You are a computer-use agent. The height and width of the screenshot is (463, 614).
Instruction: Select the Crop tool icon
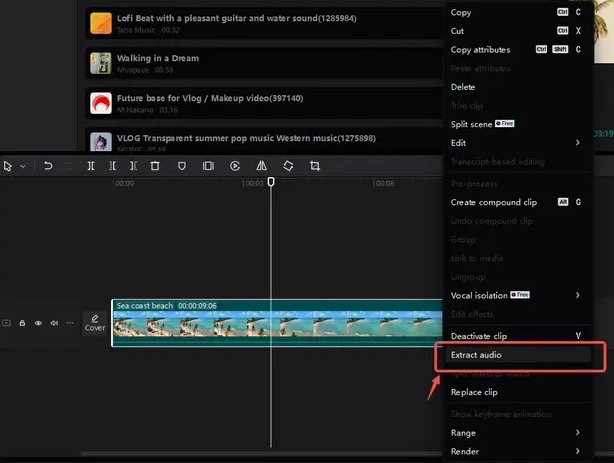click(315, 166)
